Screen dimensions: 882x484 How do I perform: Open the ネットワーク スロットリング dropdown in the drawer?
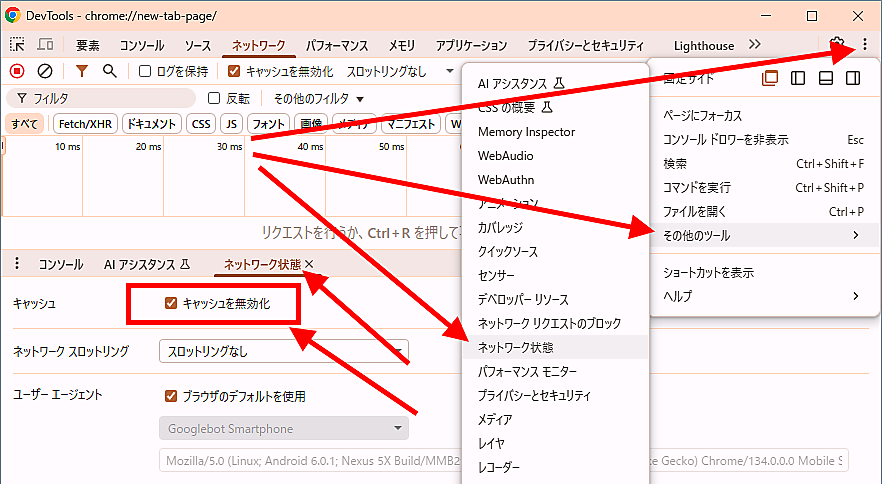point(284,351)
